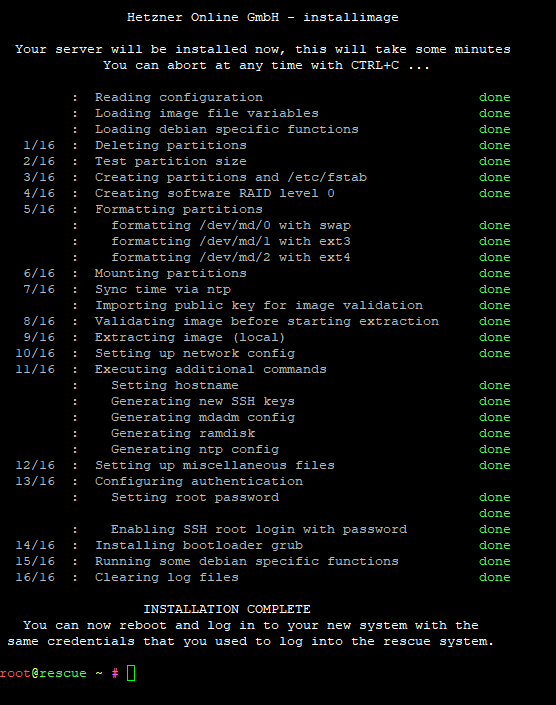The width and height of the screenshot is (556, 705).
Task: Click the 'formatting /dev/md/0 with swap' line
Action: 231,225
